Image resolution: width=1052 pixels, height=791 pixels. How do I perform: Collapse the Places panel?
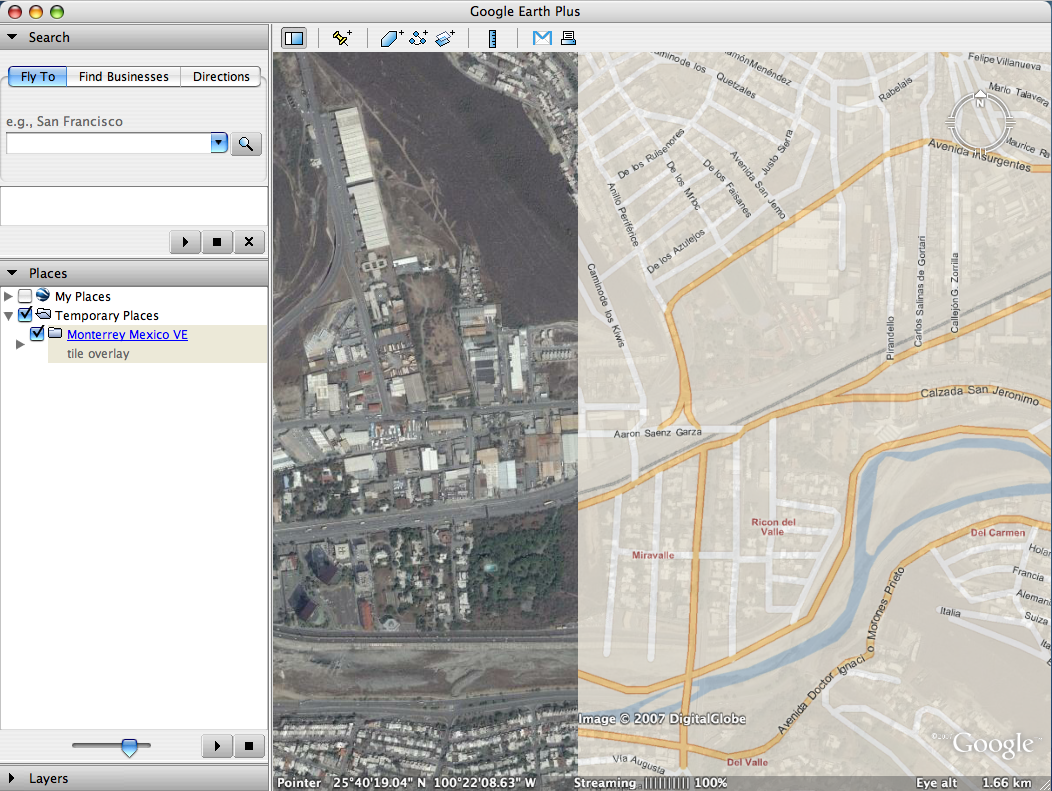tap(11, 273)
